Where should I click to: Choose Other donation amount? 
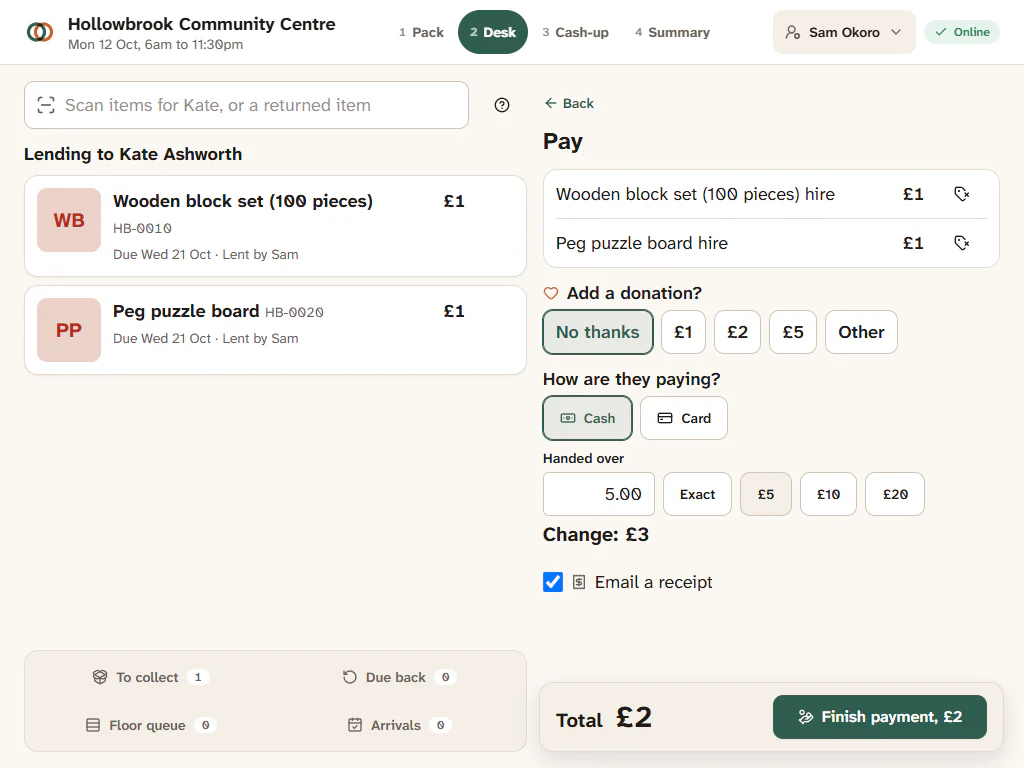point(861,332)
